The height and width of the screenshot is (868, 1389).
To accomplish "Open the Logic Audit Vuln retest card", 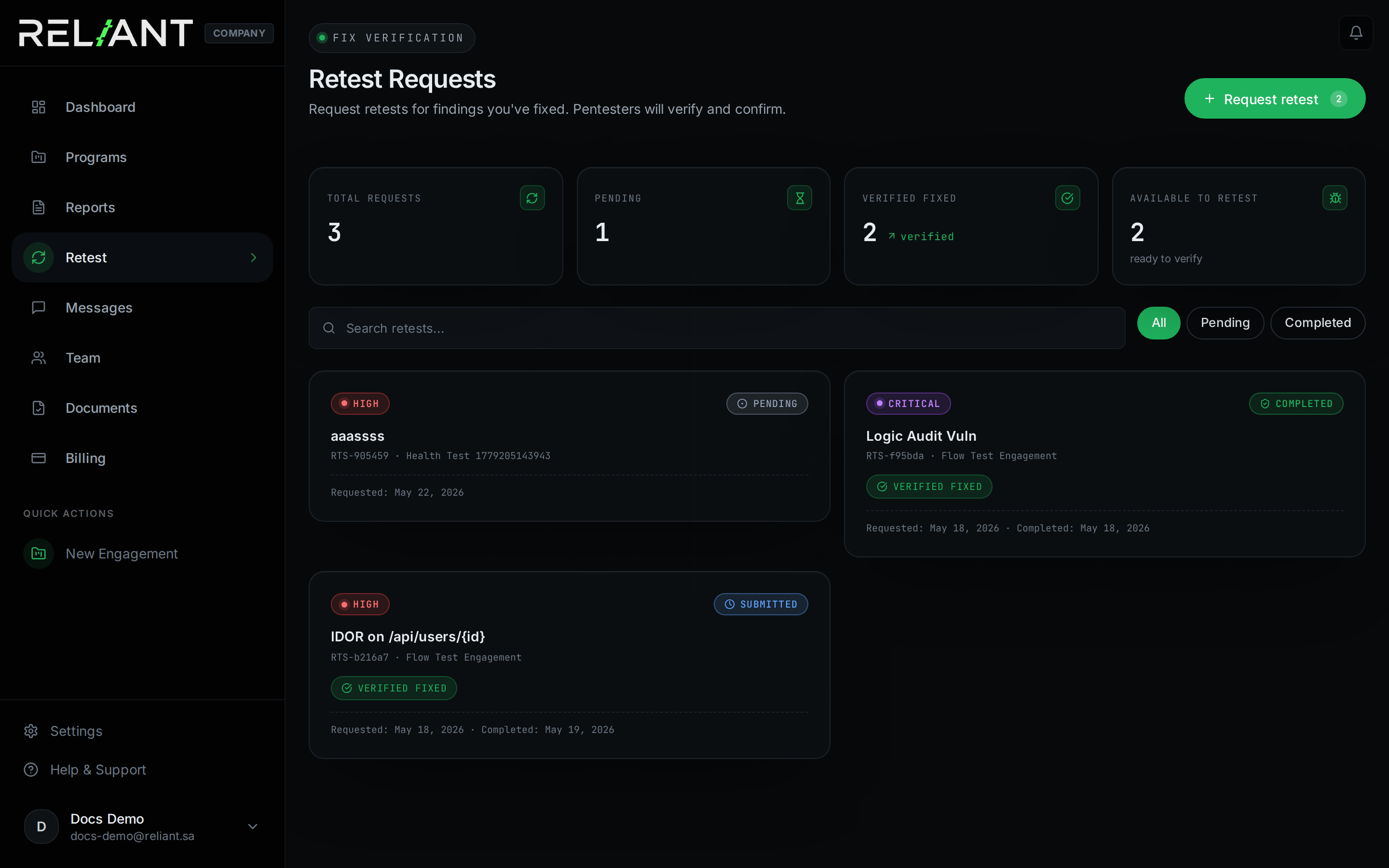I will click(1104, 464).
